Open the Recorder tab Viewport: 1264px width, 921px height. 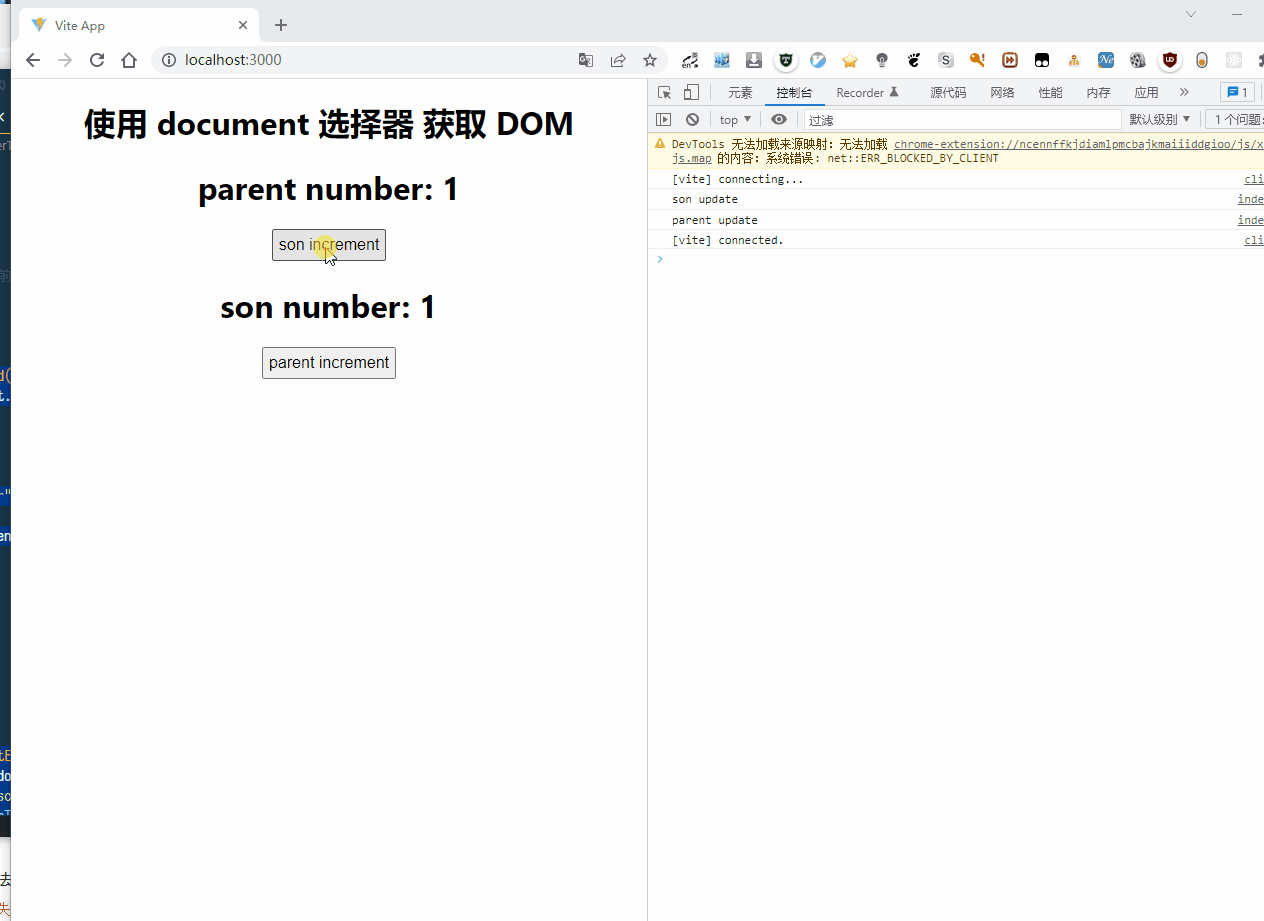[868, 93]
